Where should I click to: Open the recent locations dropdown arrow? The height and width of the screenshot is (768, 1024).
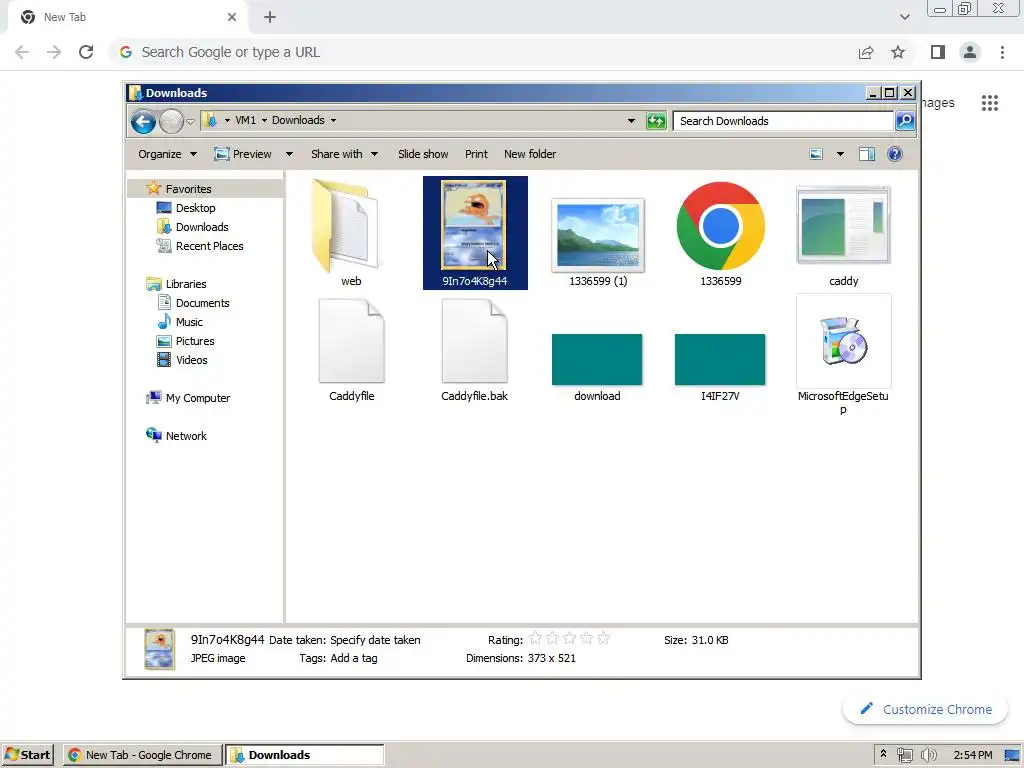[190, 121]
